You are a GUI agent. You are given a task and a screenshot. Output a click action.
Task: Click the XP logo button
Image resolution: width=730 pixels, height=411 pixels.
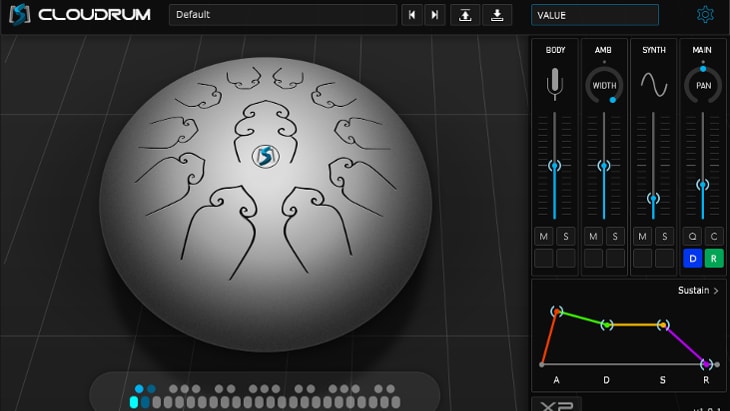(557, 404)
